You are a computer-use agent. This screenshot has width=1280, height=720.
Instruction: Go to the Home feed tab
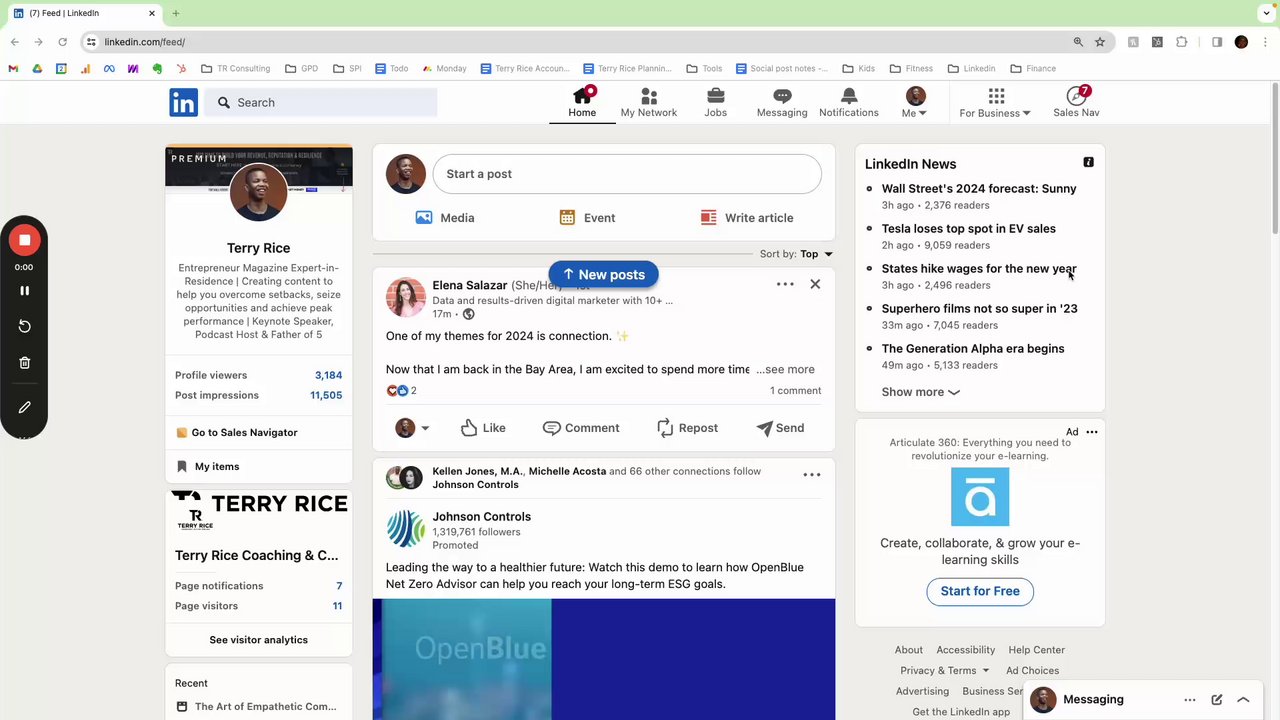[x=582, y=102]
